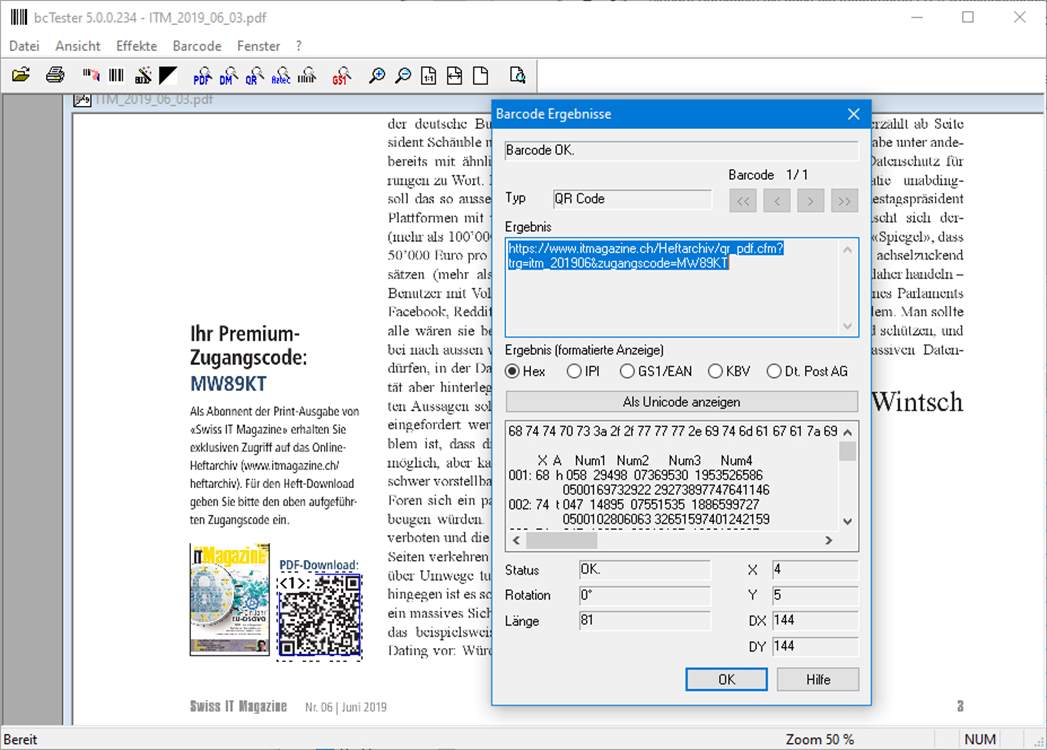The height and width of the screenshot is (750, 1047).
Task: Click the X field showing 4
Action: point(815,570)
